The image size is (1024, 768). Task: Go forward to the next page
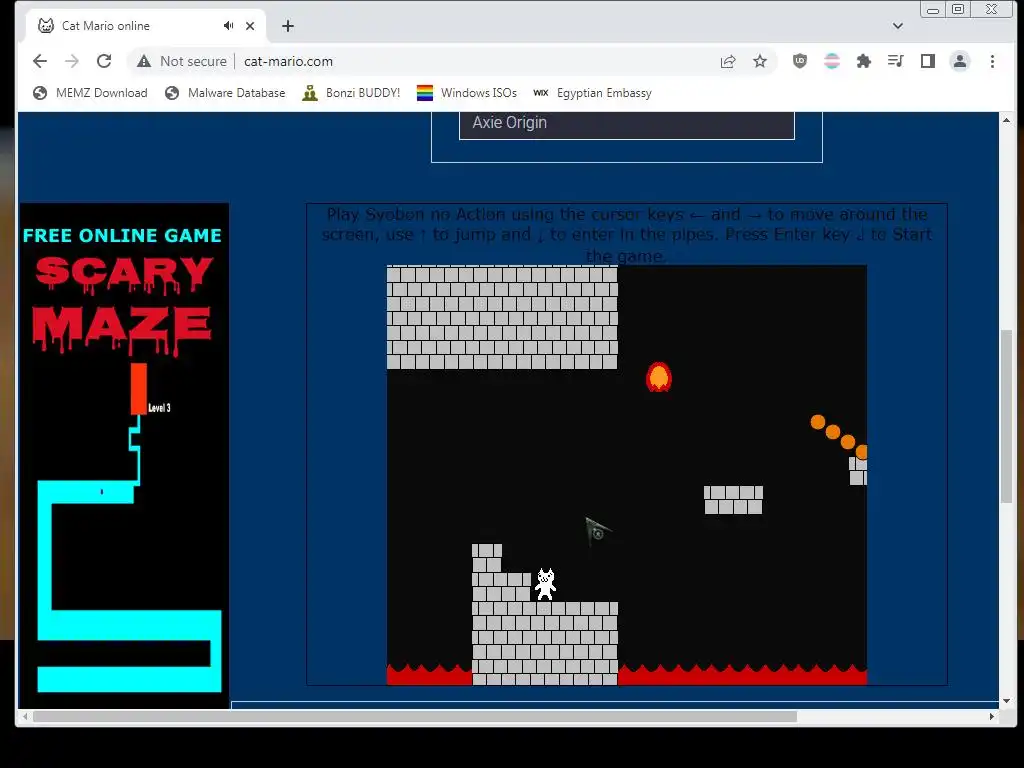click(x=72, y=61)
